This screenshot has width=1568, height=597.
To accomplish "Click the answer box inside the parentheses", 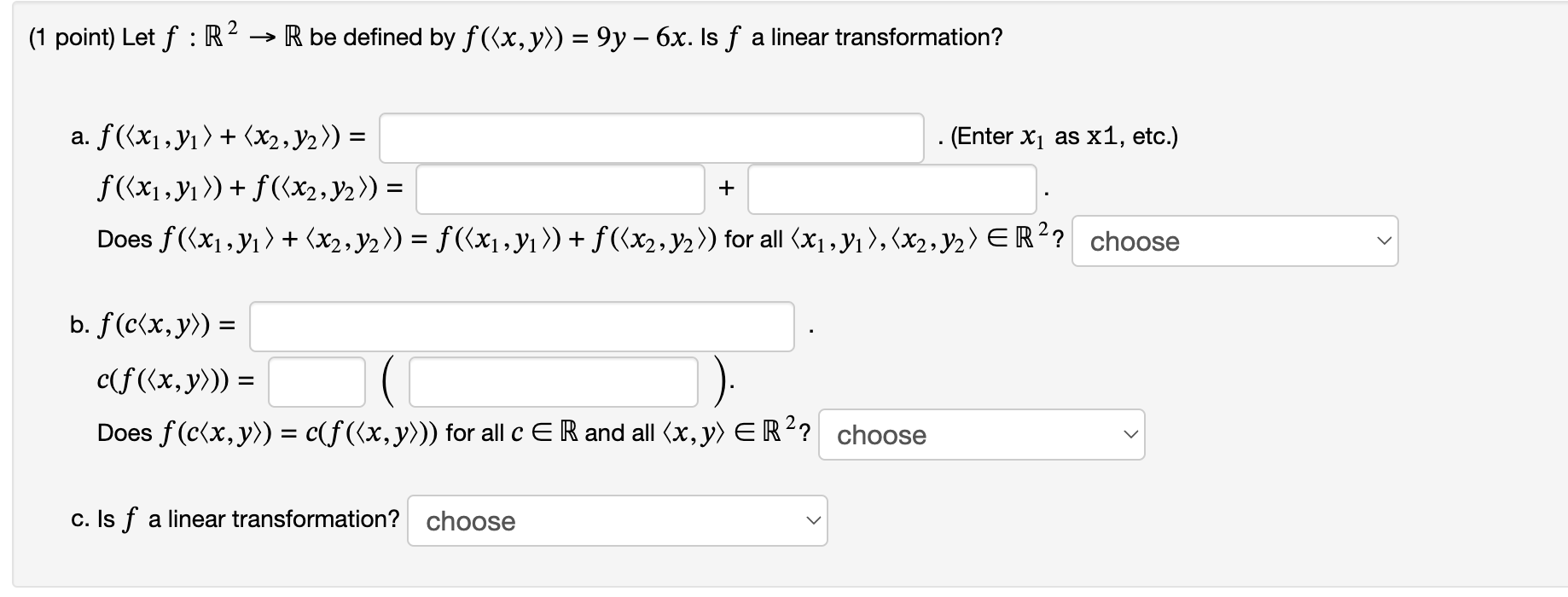I will pyautogui.click(x=553, y=382).
